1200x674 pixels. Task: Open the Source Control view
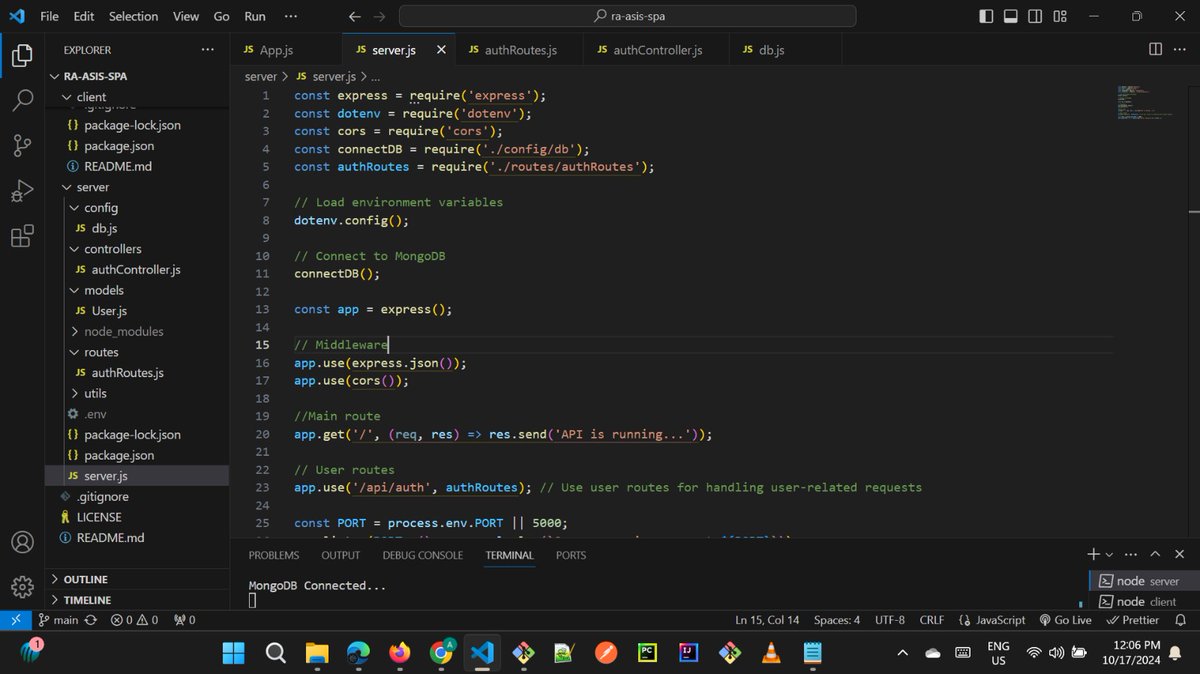tap(22, 146)
